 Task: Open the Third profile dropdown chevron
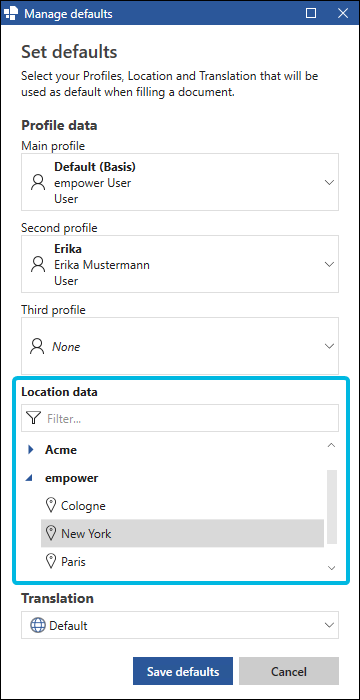(329, 346)
